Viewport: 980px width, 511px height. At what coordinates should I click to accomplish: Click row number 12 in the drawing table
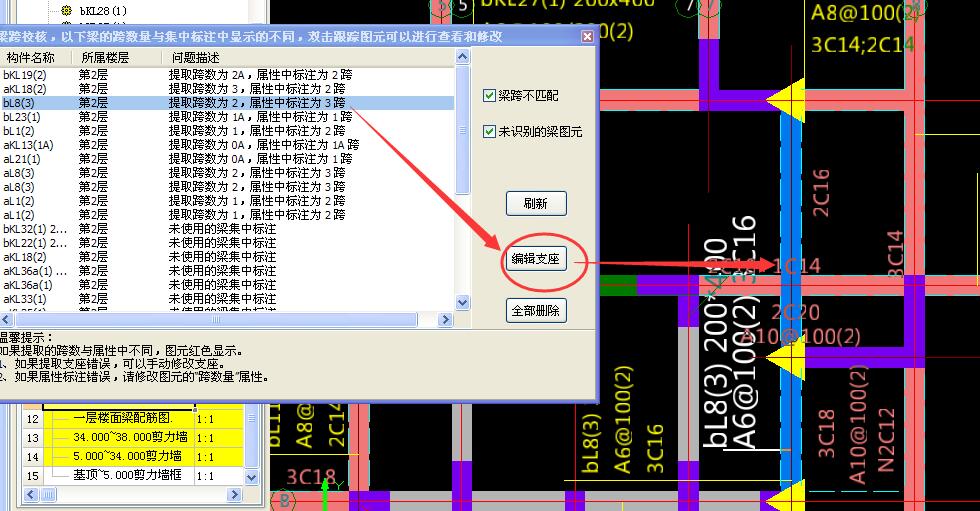coord(32,419)
